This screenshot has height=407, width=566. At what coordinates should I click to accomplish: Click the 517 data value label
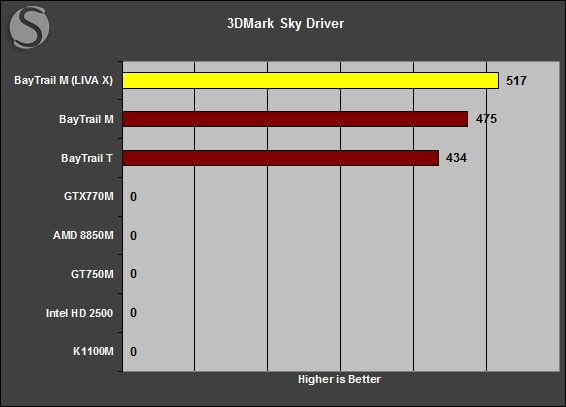[x=516, y=80]
